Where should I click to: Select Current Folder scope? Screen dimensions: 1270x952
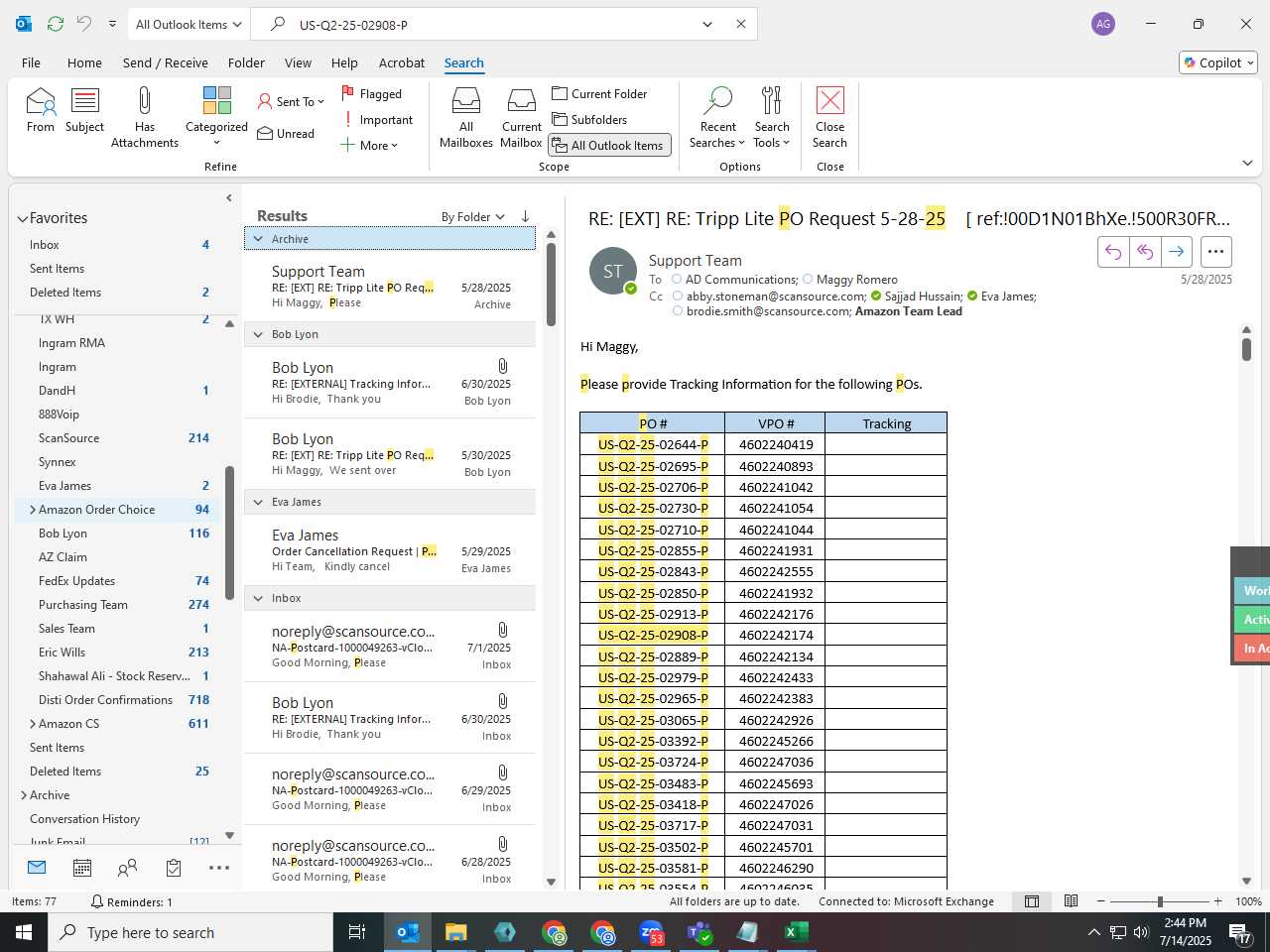coord(599,94)
